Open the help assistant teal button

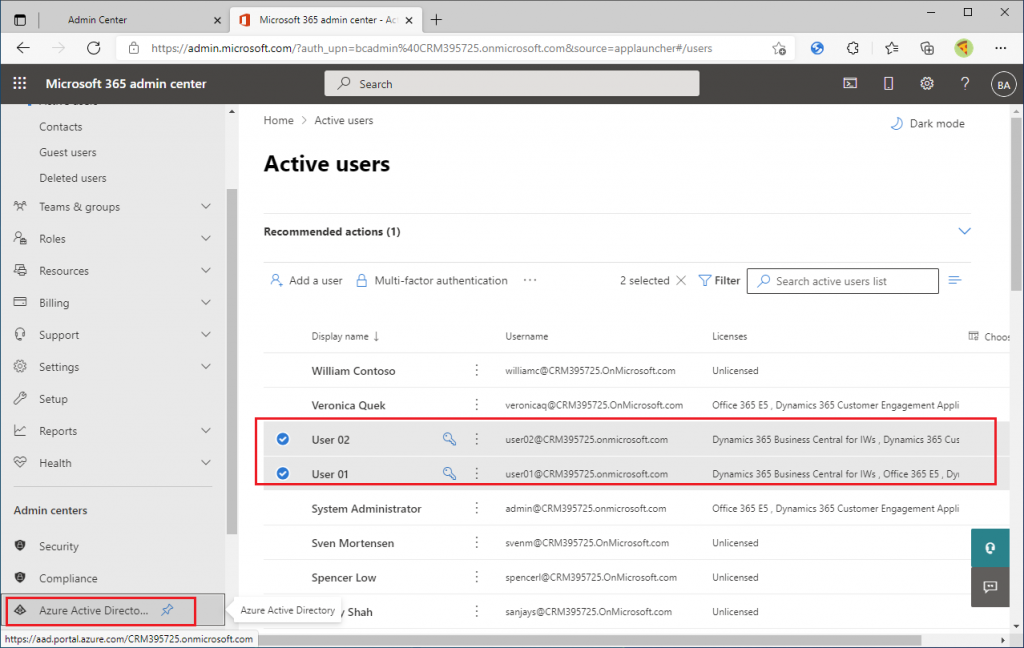tap(990, 548)
